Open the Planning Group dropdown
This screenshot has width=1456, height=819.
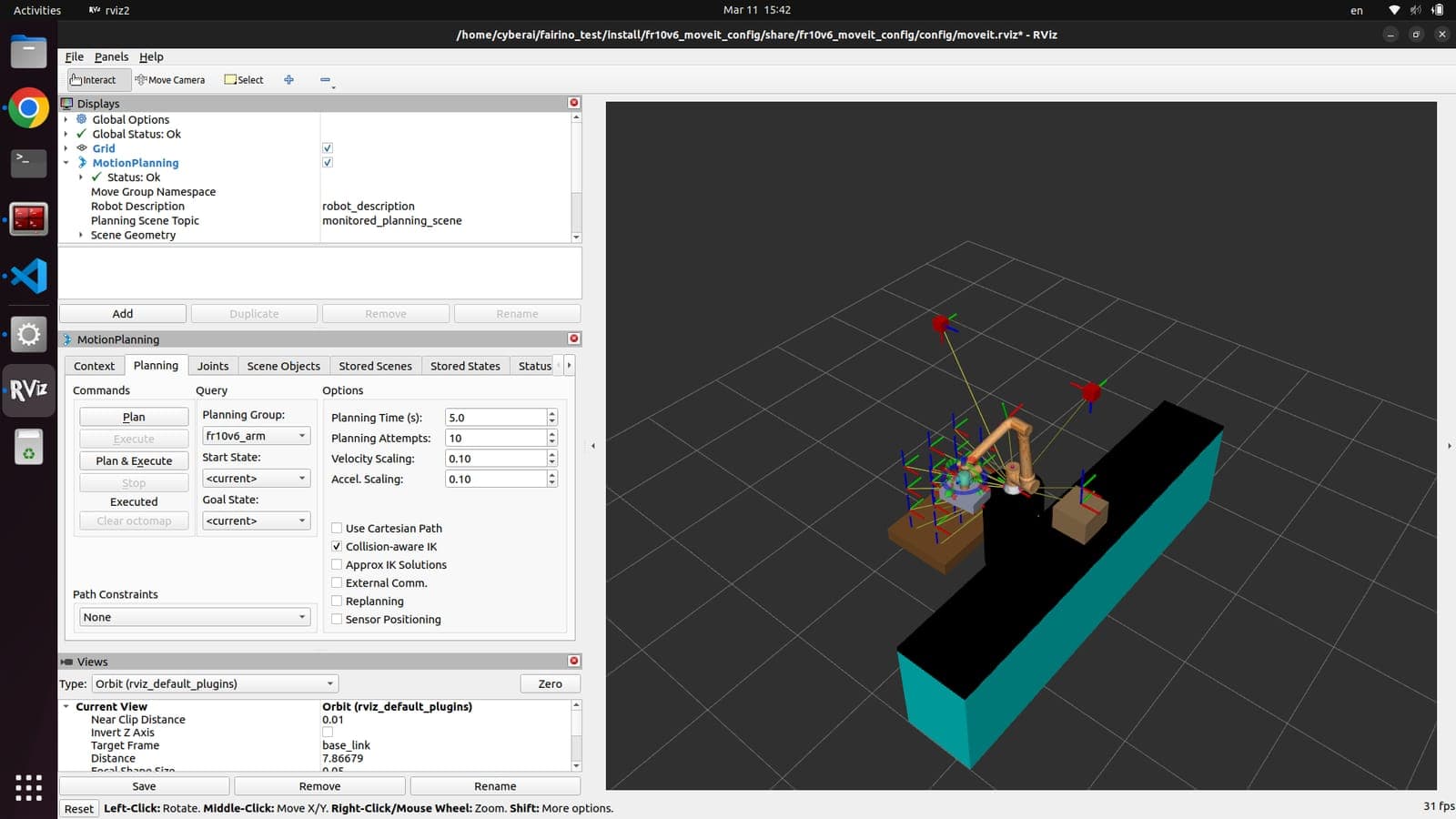click(256, 436)
